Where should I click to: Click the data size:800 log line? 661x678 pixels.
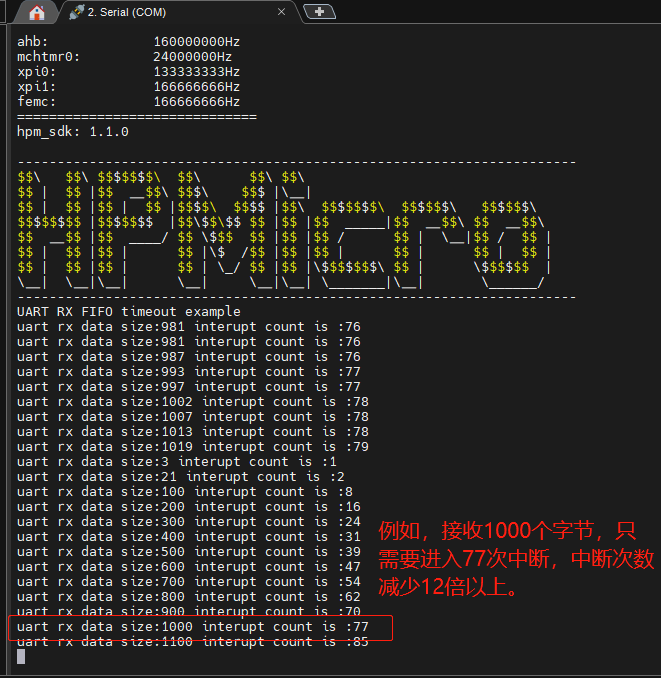pyautogui.click(x=188, y=596)
